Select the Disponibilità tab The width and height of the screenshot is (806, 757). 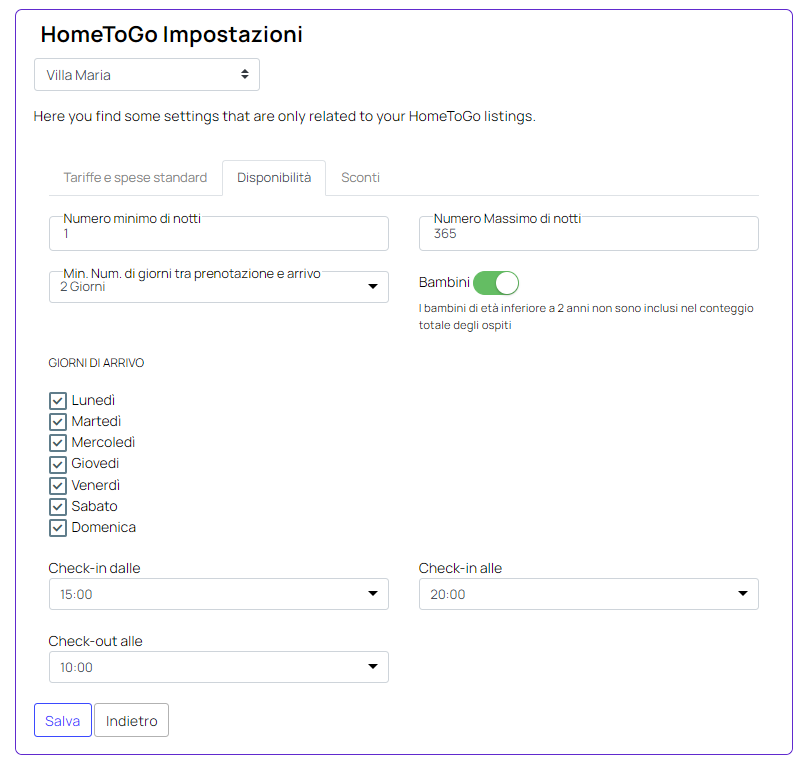(x=274, y=177)
